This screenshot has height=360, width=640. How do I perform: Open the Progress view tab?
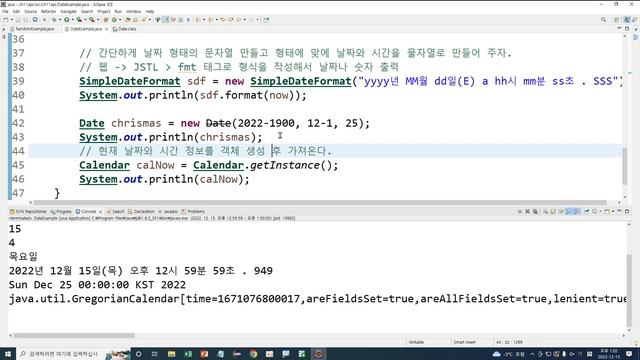click(61, 211)
